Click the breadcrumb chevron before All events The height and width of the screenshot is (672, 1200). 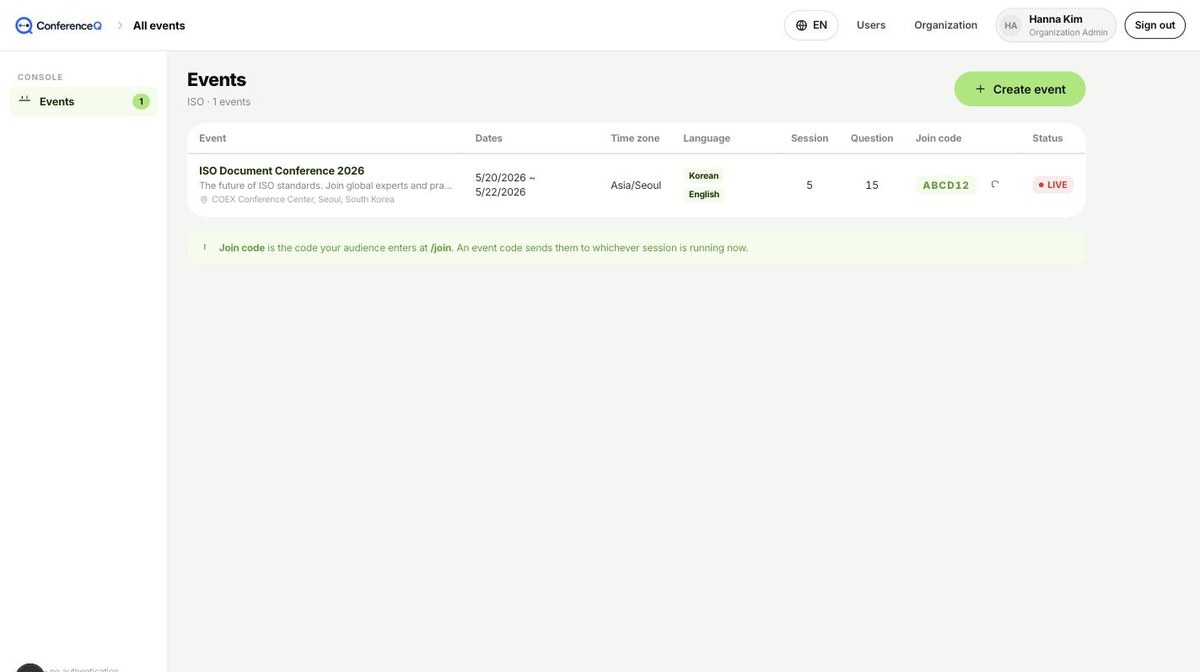pos(120,25)
